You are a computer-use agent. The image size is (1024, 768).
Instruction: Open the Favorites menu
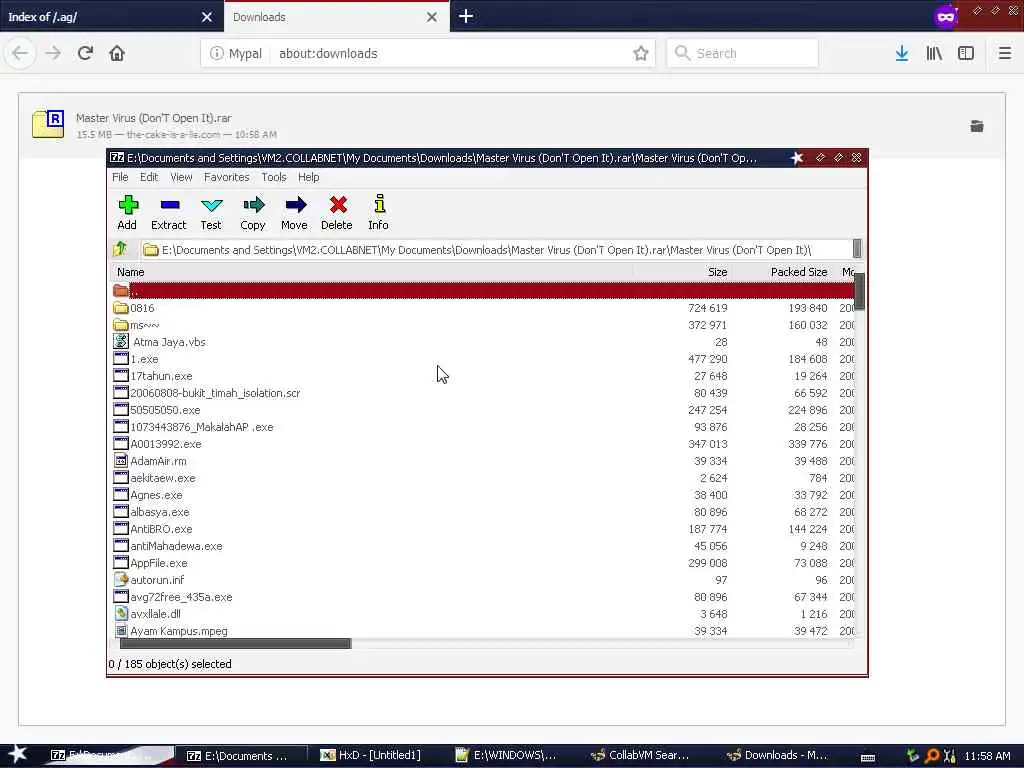(x=227, y=177)
